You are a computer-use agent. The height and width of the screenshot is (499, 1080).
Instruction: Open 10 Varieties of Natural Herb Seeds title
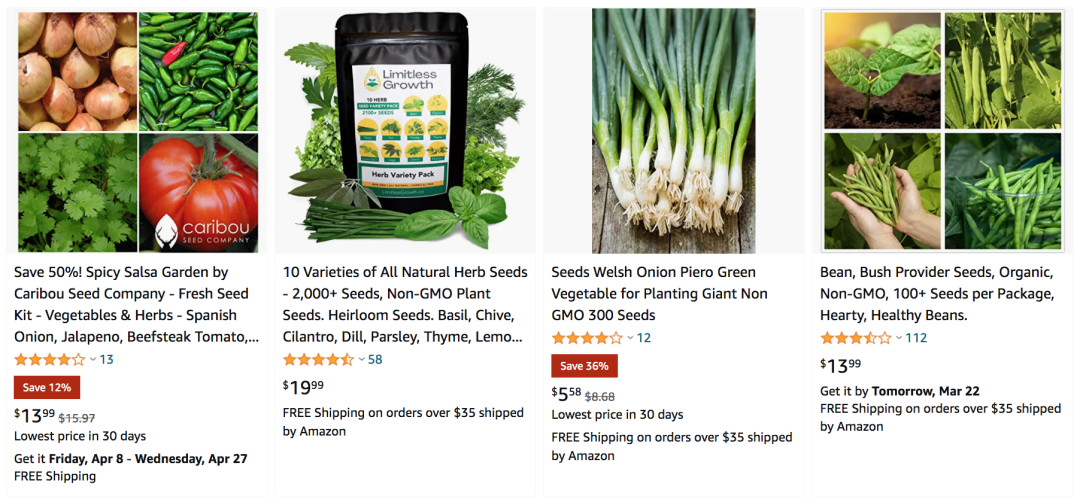click(x=405, y=305)
